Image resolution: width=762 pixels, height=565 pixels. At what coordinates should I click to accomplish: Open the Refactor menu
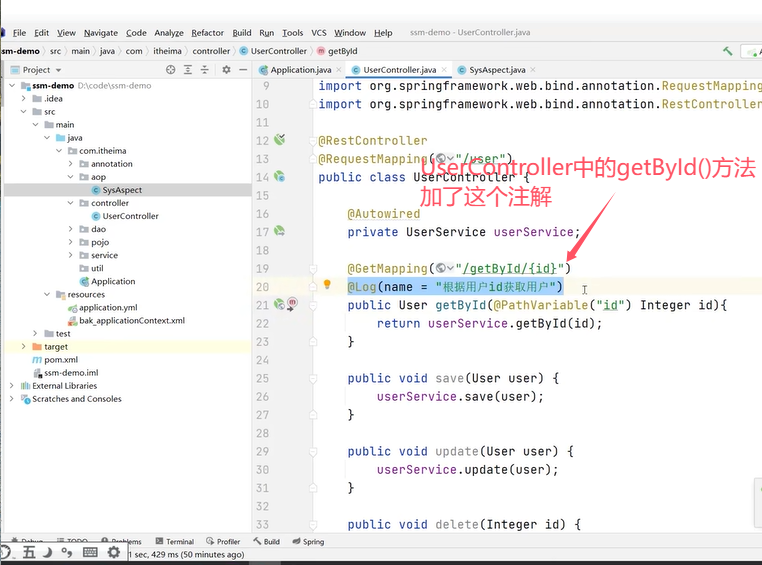[208, 33]
